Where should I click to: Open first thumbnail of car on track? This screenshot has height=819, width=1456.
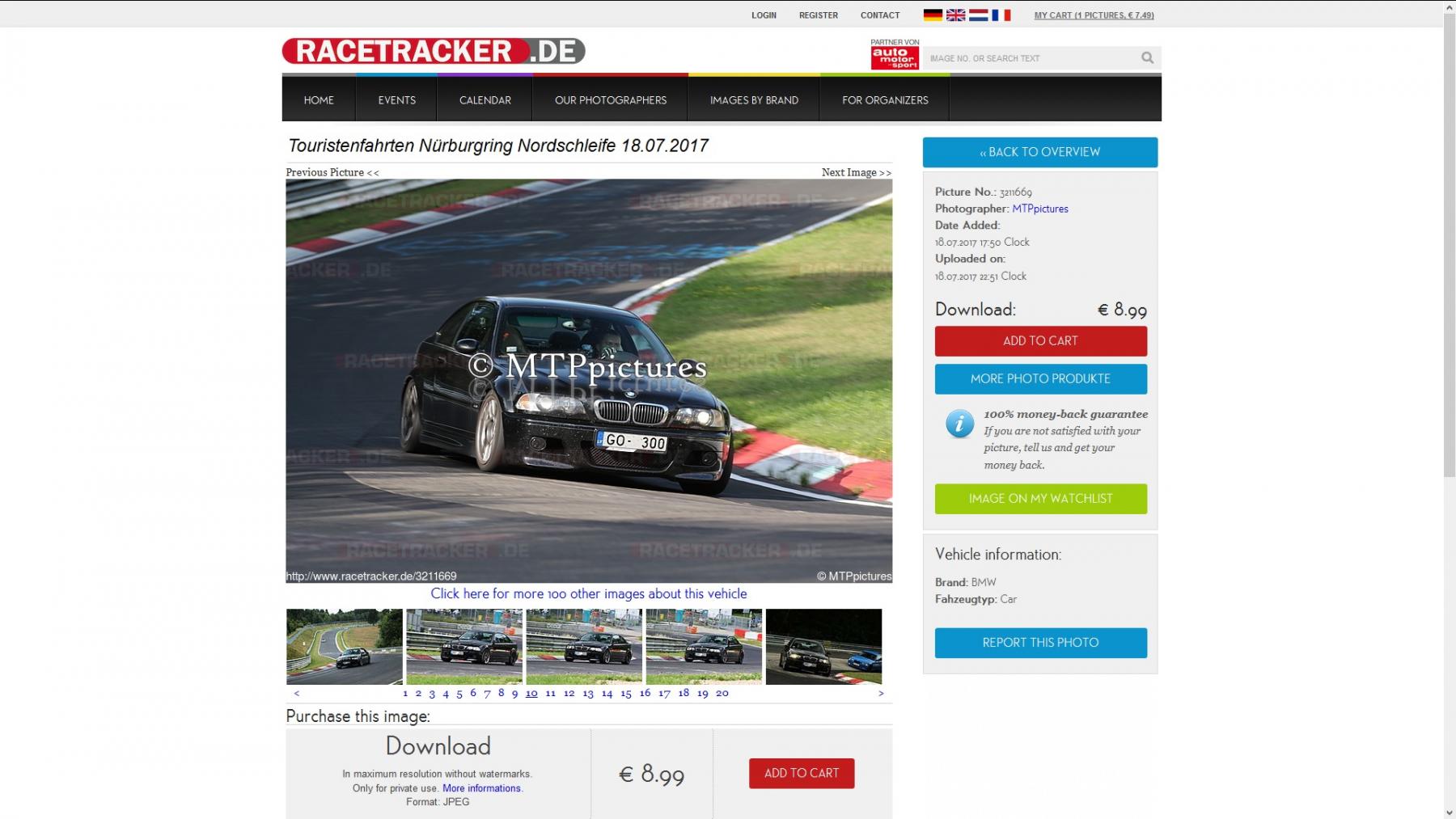(345, 647)
